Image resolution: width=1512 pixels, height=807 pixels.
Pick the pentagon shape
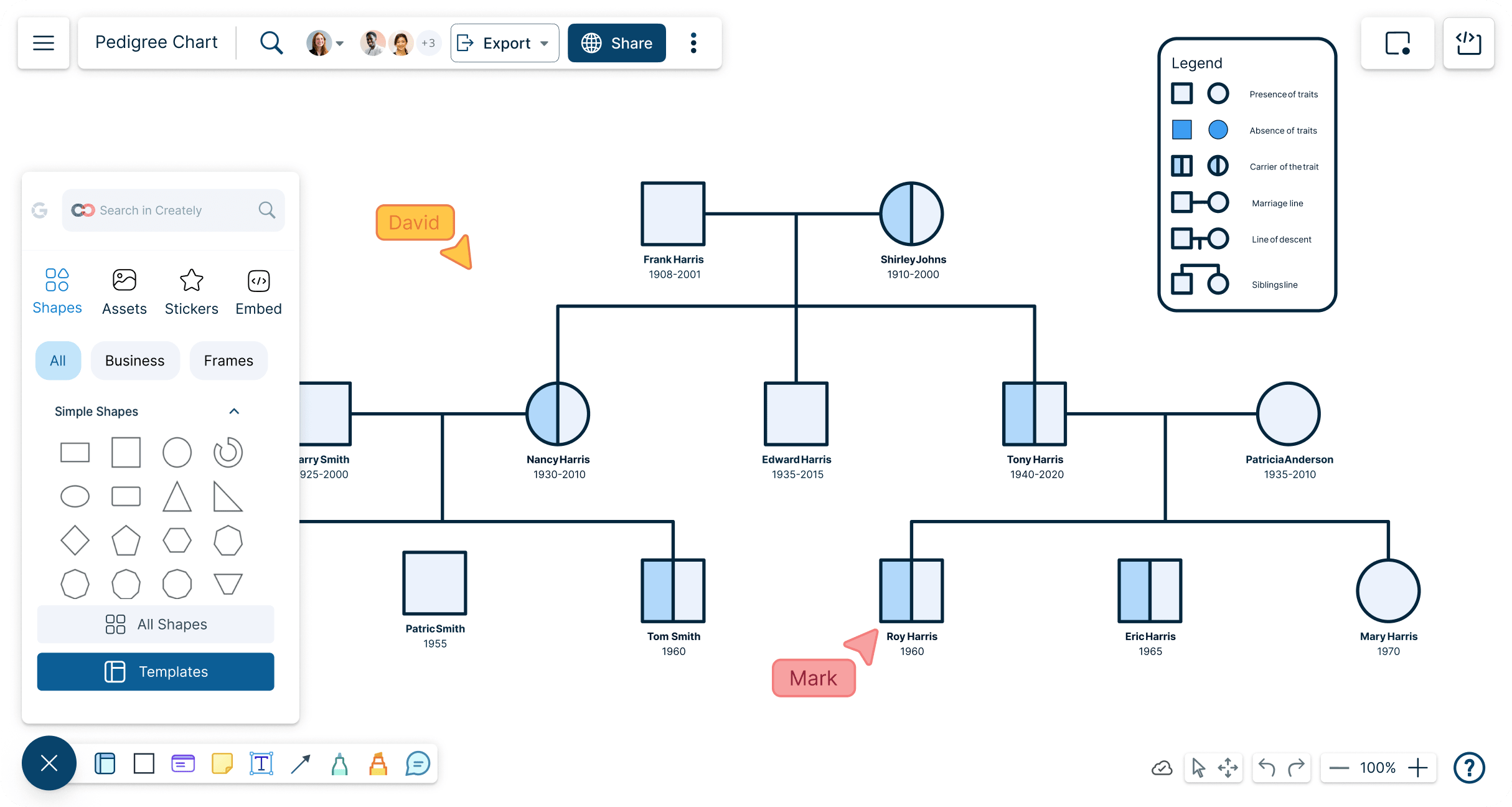126,540
